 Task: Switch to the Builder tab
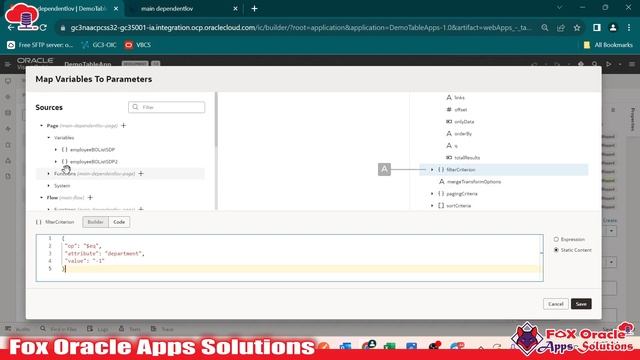click(x=96, y=222)
